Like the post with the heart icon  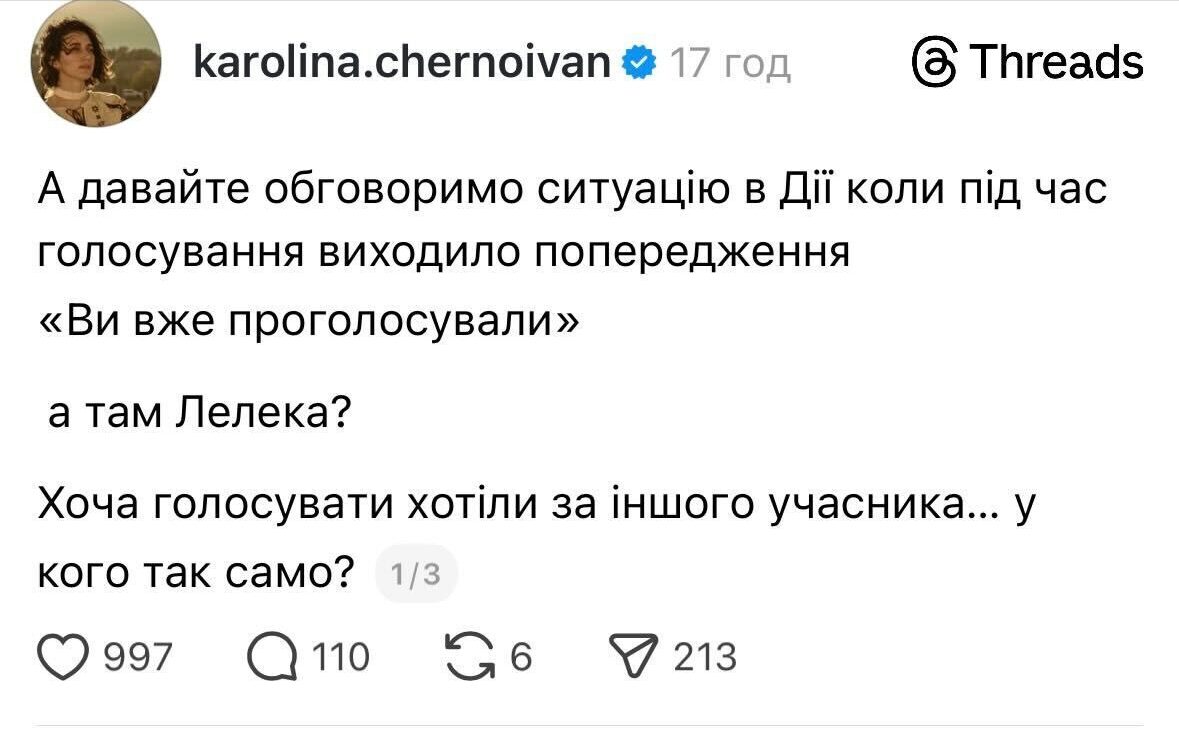63,657
